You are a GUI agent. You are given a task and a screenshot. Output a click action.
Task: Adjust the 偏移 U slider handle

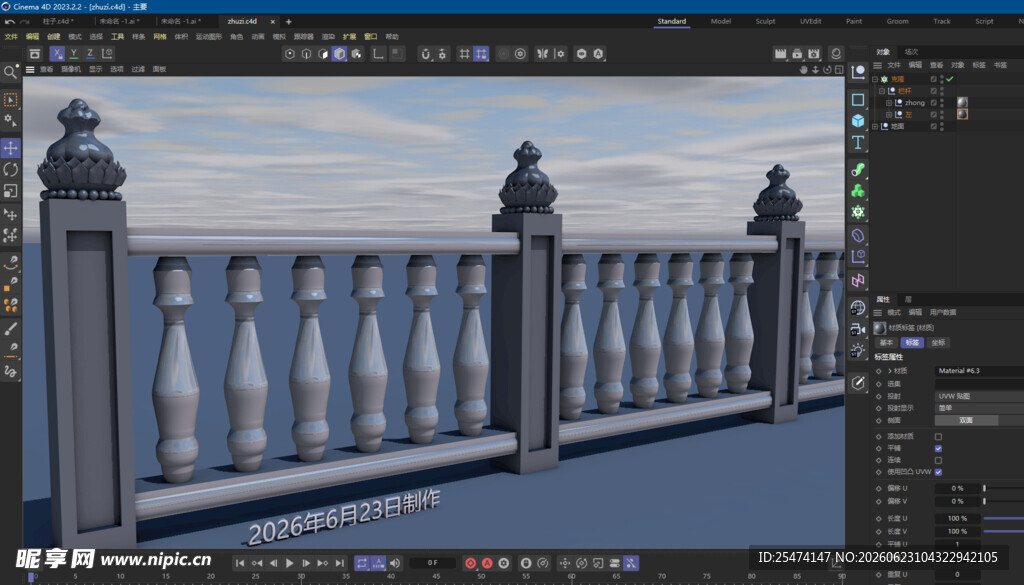[984, 488]
